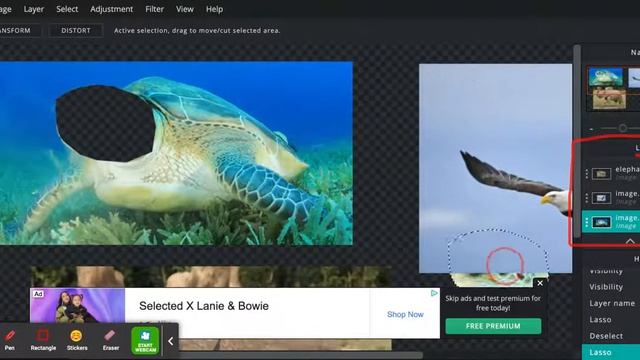Click the navigator zoom slider handle
Image resolution: width=640 pixels, height=360 pixels.
click(x=623, y=128)
